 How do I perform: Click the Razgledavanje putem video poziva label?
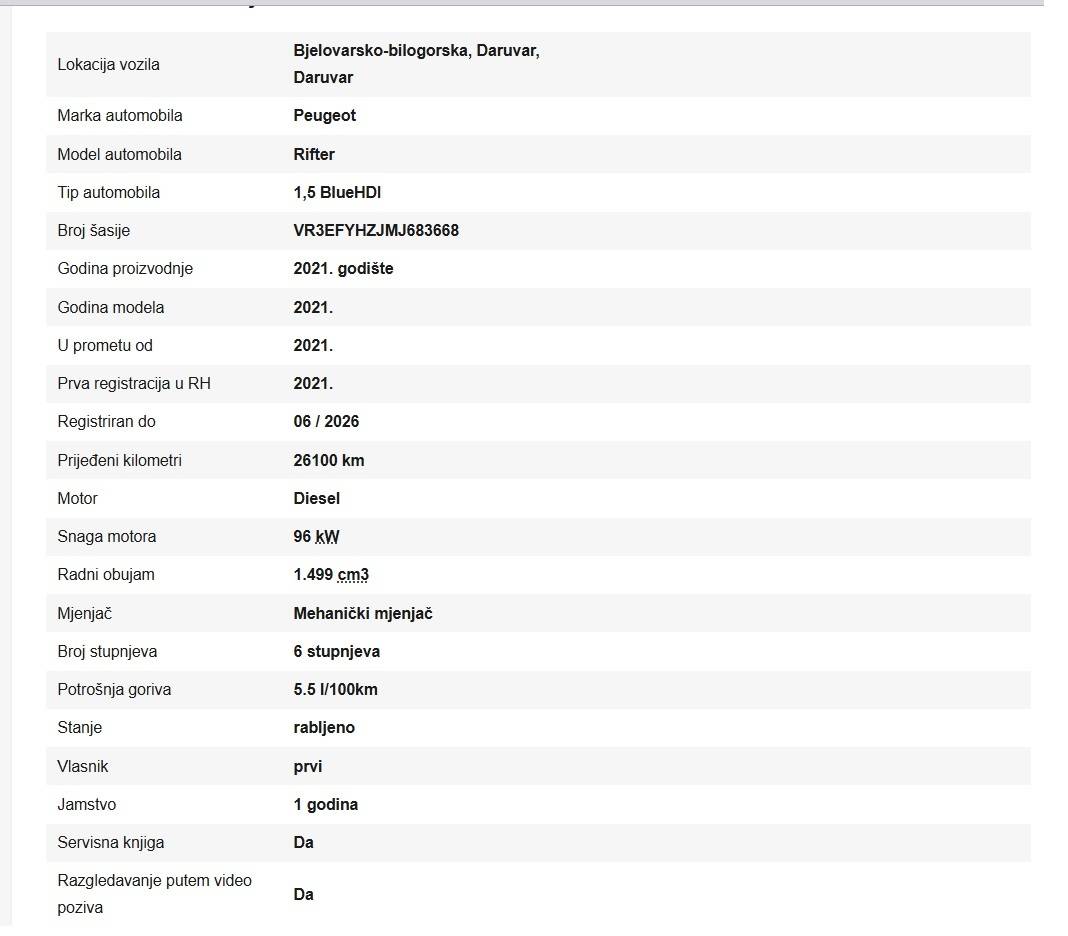[x=154, y=894]
